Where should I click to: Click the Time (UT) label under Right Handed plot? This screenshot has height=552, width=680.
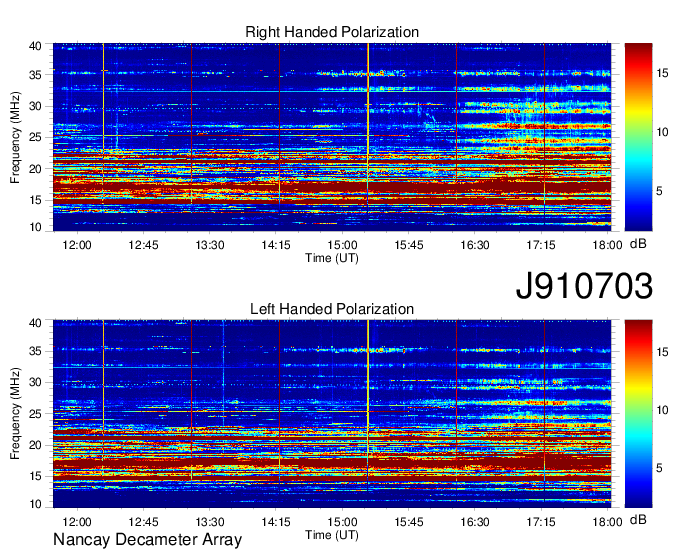332,258
